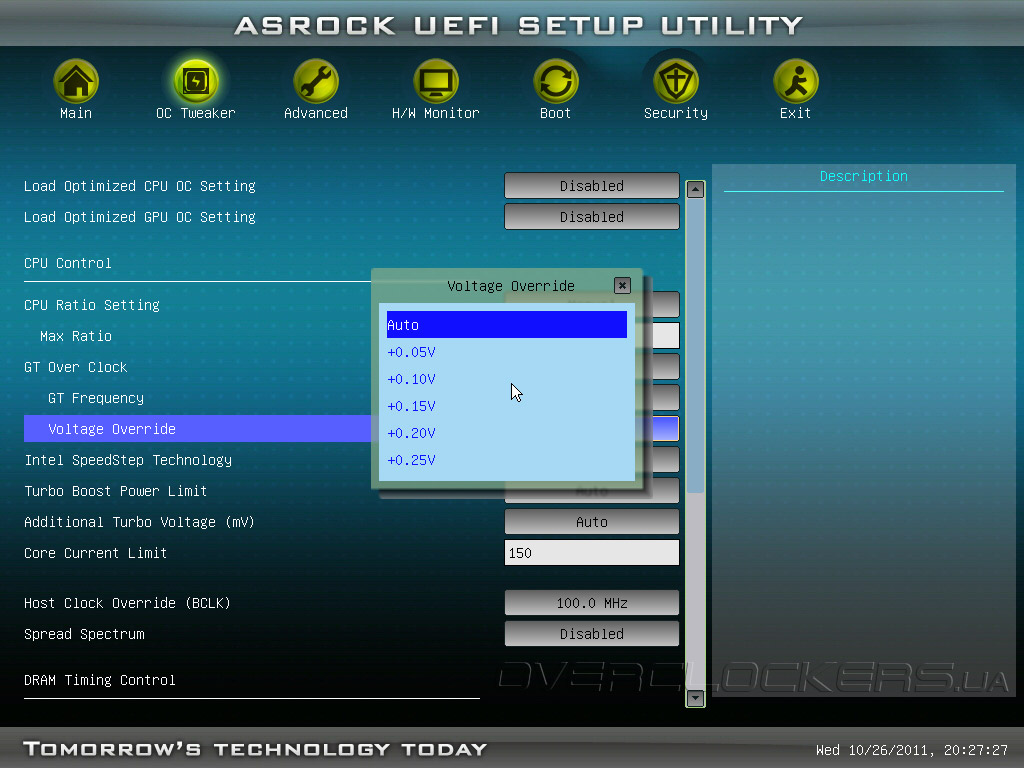The height and width of the screenshot is (768, 1024).
Task: Open the H/W Monitor screen icon
Action: 436,82
